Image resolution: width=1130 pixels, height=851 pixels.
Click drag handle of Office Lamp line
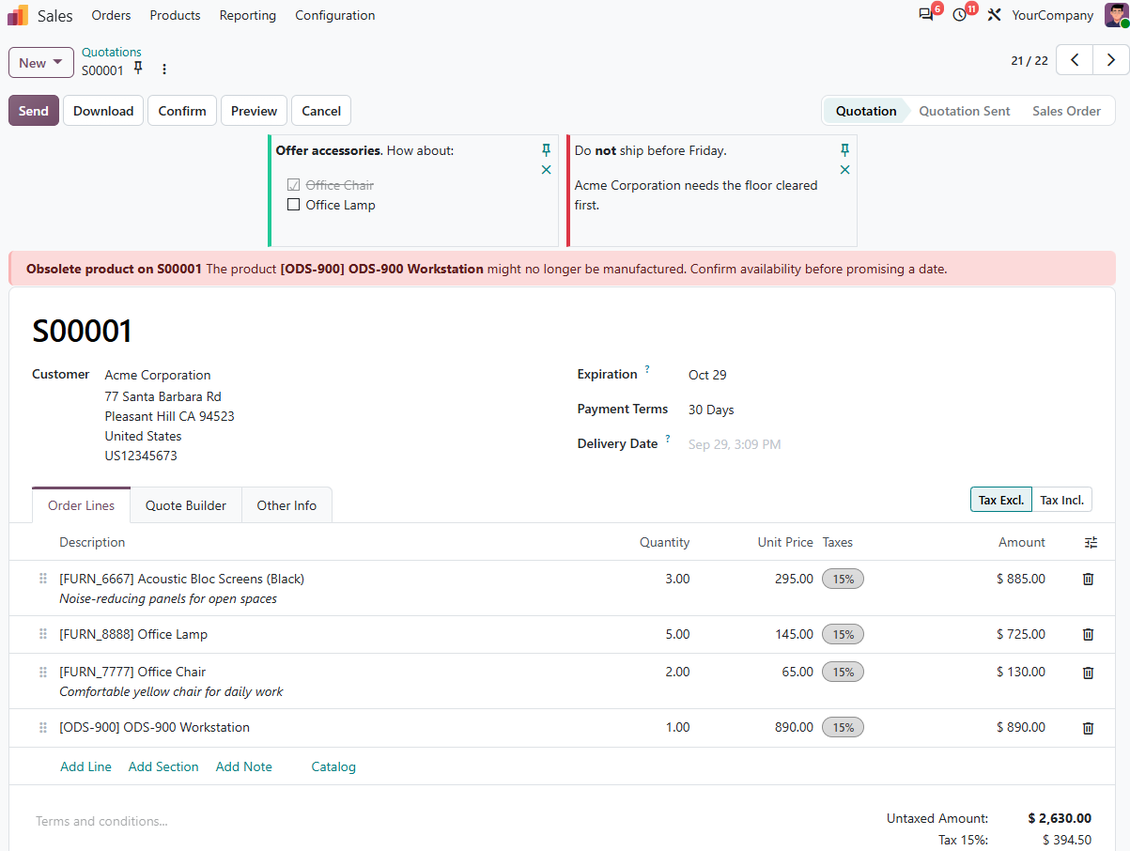click(x=43, y=634)
